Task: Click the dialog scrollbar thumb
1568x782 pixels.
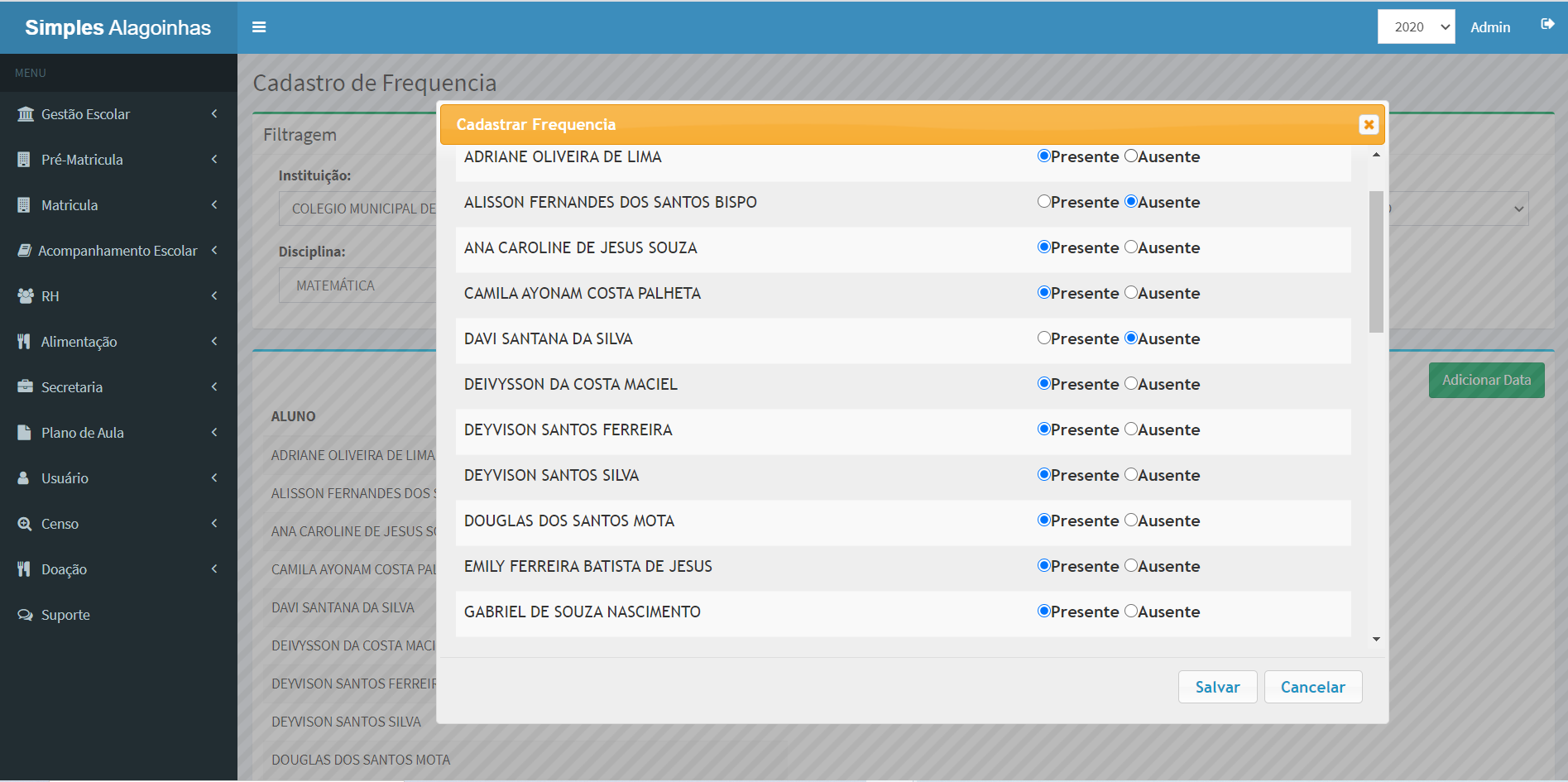Action: point(1376,261)
